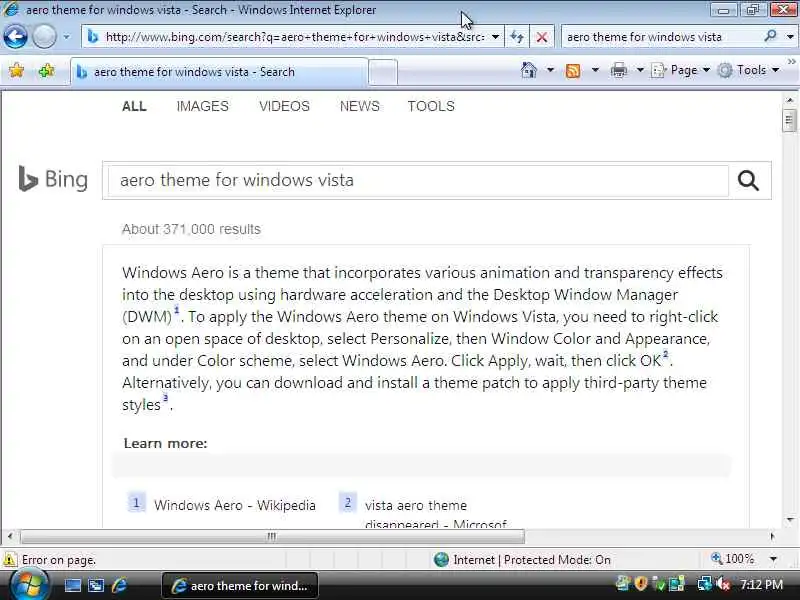Click 'Internet | Protected Mode: On' status

coord(522,560)
